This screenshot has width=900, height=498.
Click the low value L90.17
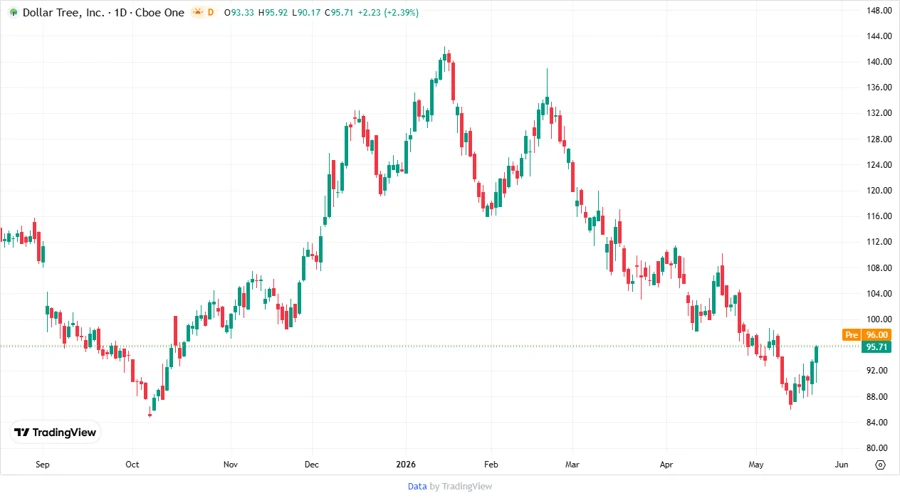(306, 13)
